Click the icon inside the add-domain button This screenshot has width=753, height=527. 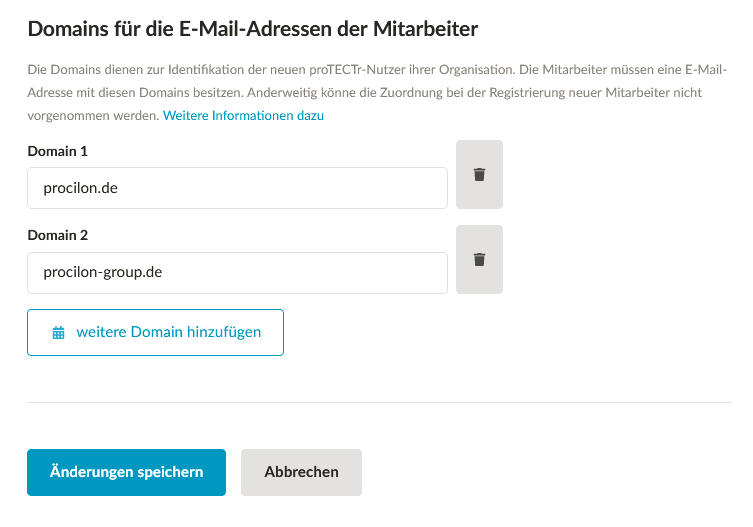pos(58,333)
